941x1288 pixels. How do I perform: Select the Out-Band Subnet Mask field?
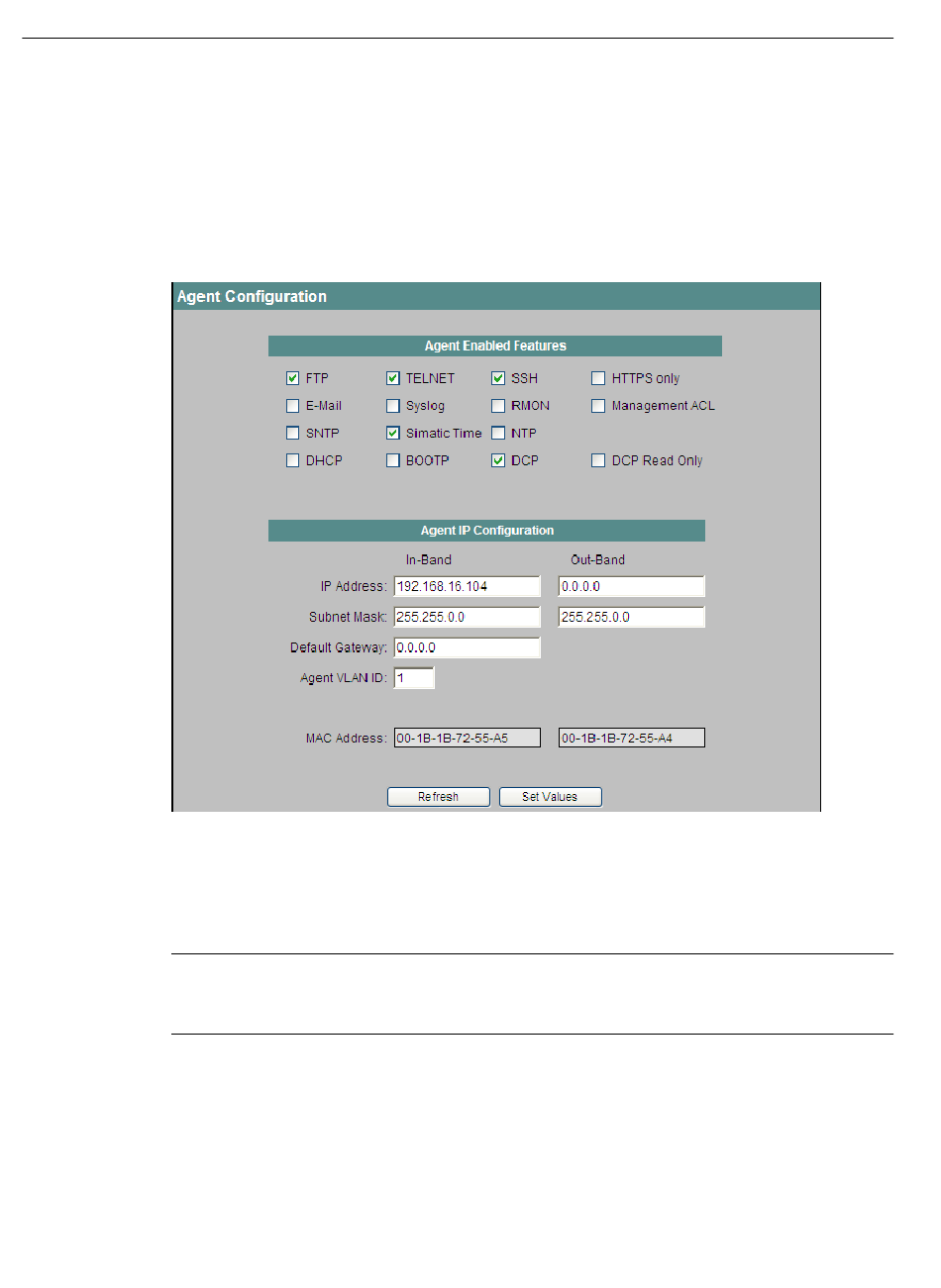(x=632, y=617)
